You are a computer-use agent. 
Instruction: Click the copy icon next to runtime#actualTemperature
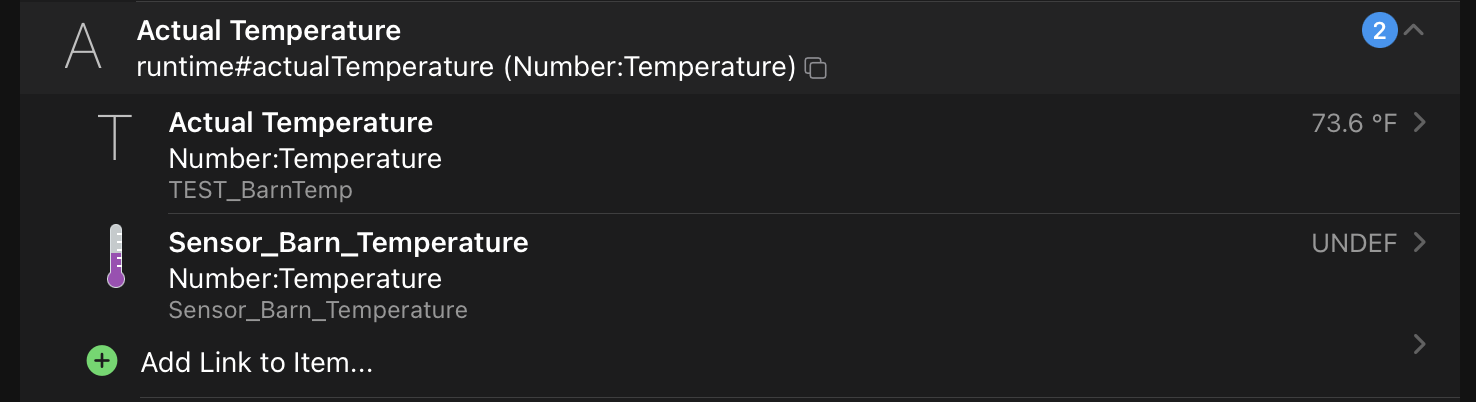[x=816, y=68]
